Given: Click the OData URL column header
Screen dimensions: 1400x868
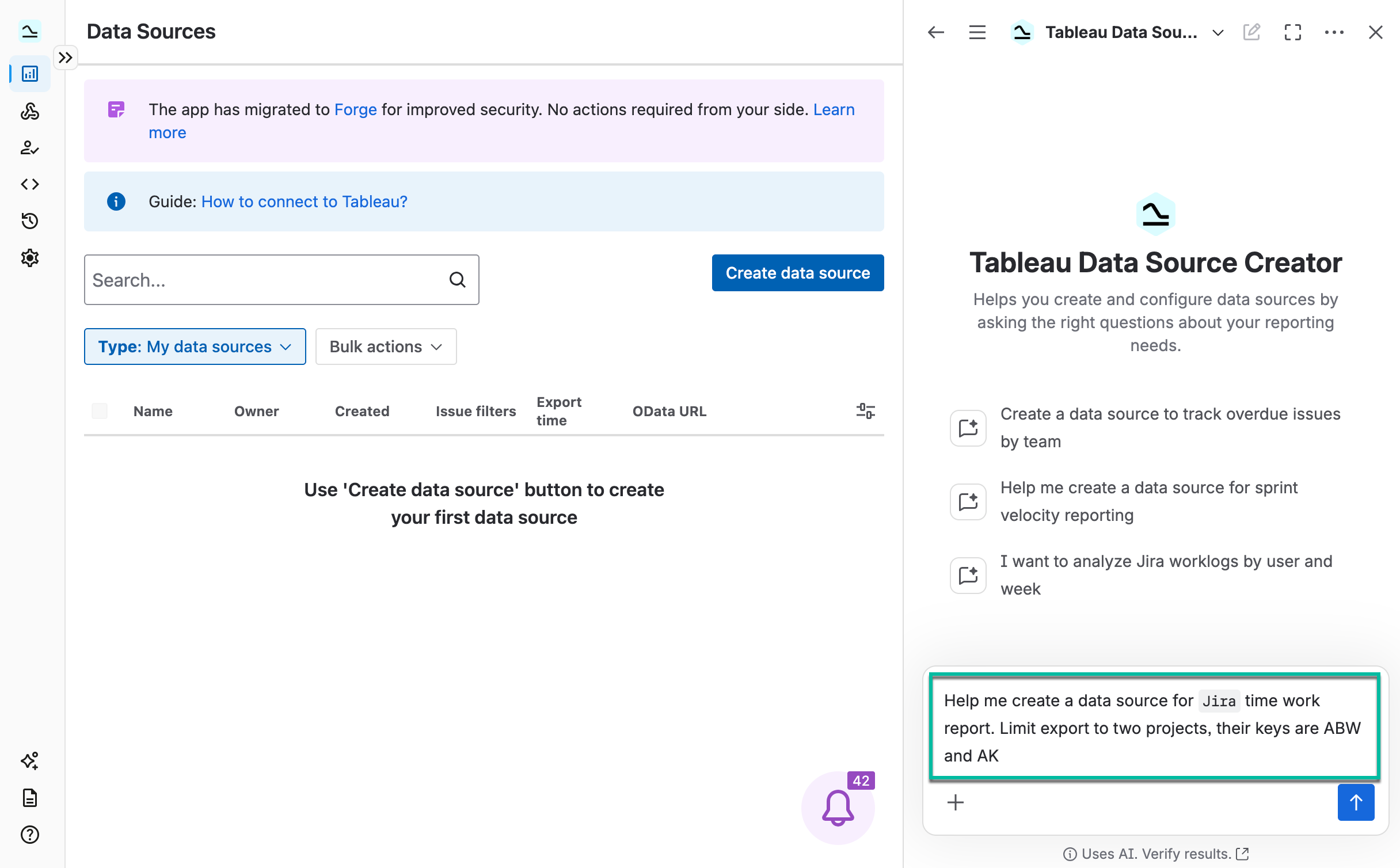Looking at the screenshot, I should 669,411.
